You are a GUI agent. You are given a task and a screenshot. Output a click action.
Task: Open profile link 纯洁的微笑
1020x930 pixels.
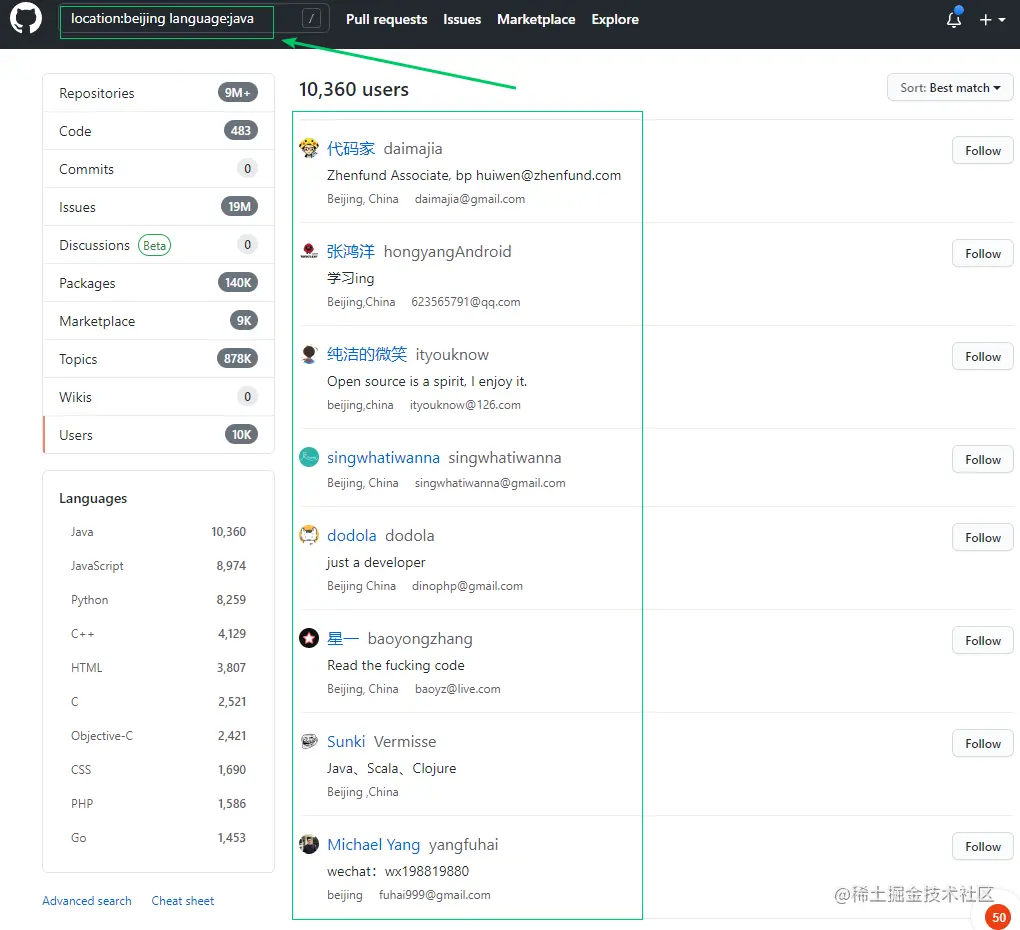(367, 354)
